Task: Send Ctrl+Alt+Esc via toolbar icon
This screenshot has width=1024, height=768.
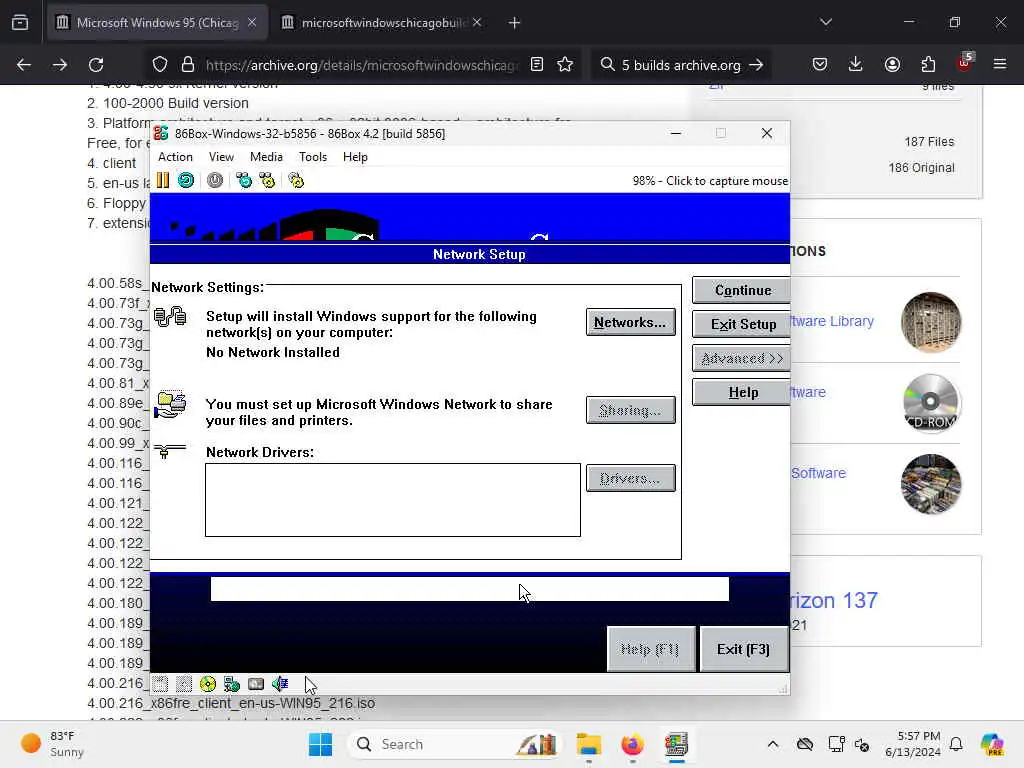Action: pyautogui.click(x=267, y=180)
